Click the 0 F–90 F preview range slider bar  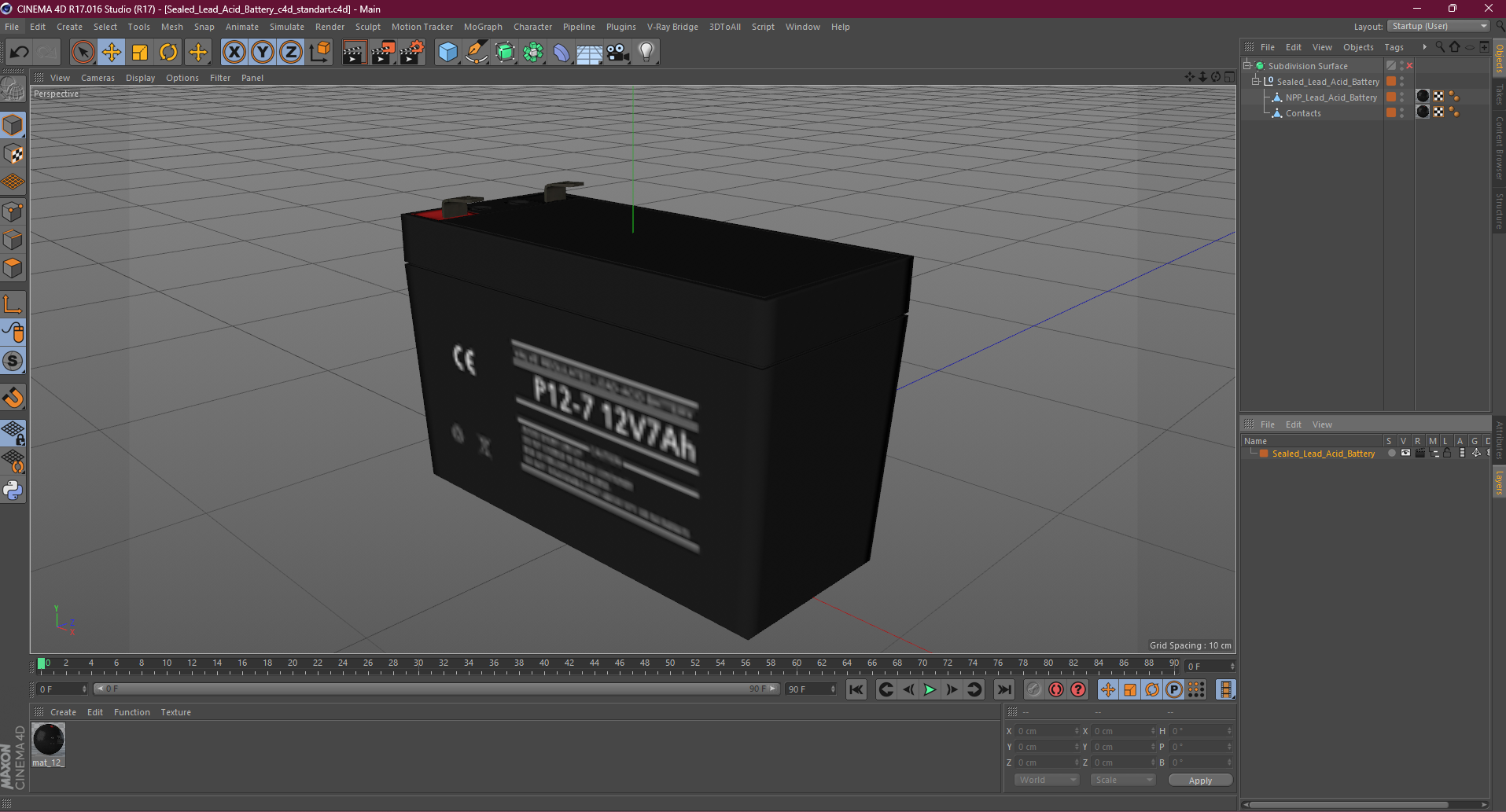[x=436, y=689]
